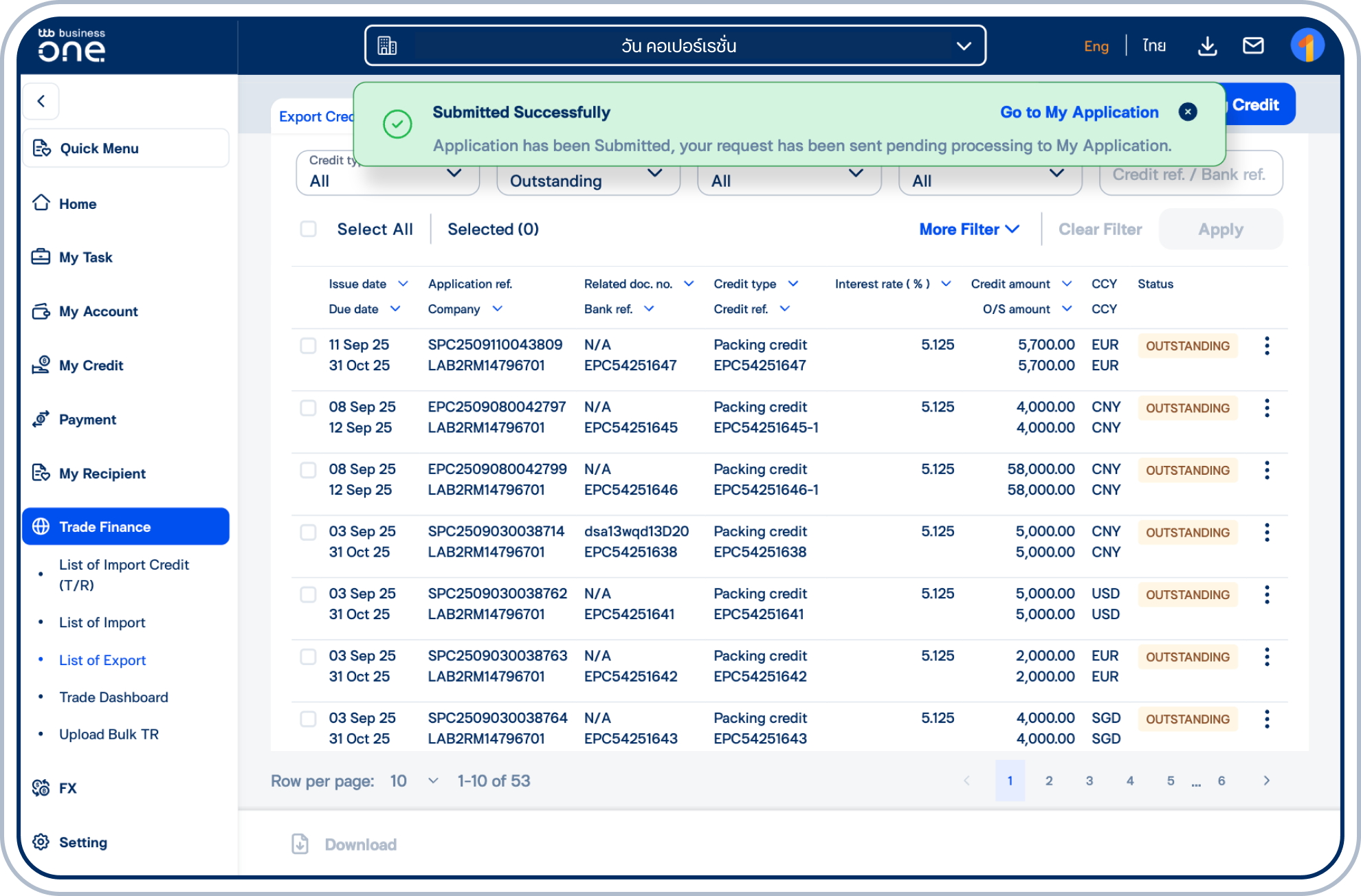This screenshot has width=1361, height=896.
Task: Expand the company selector dropdown
Action: click(964, 46)
